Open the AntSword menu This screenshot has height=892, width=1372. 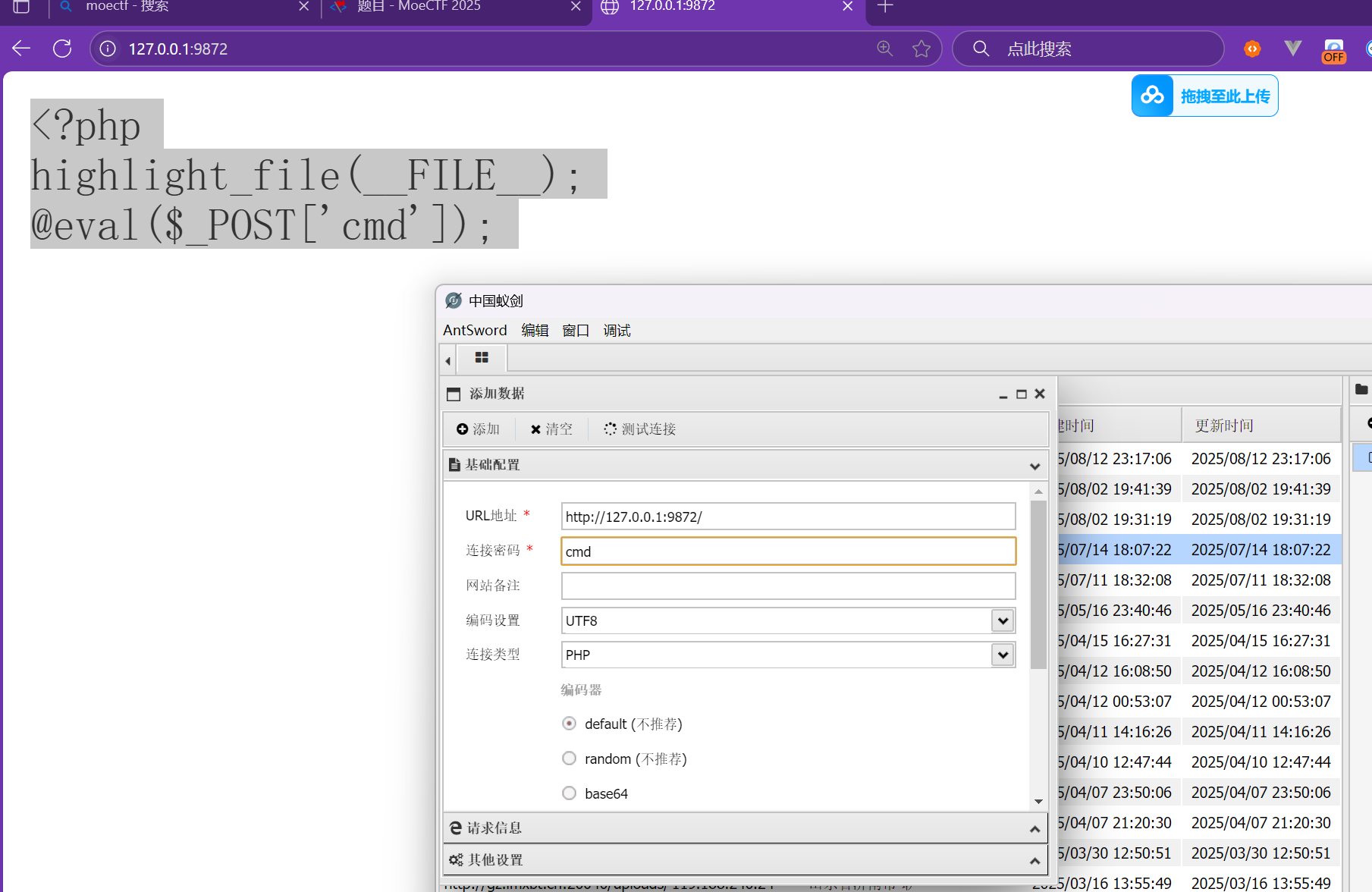coord(475,331)
